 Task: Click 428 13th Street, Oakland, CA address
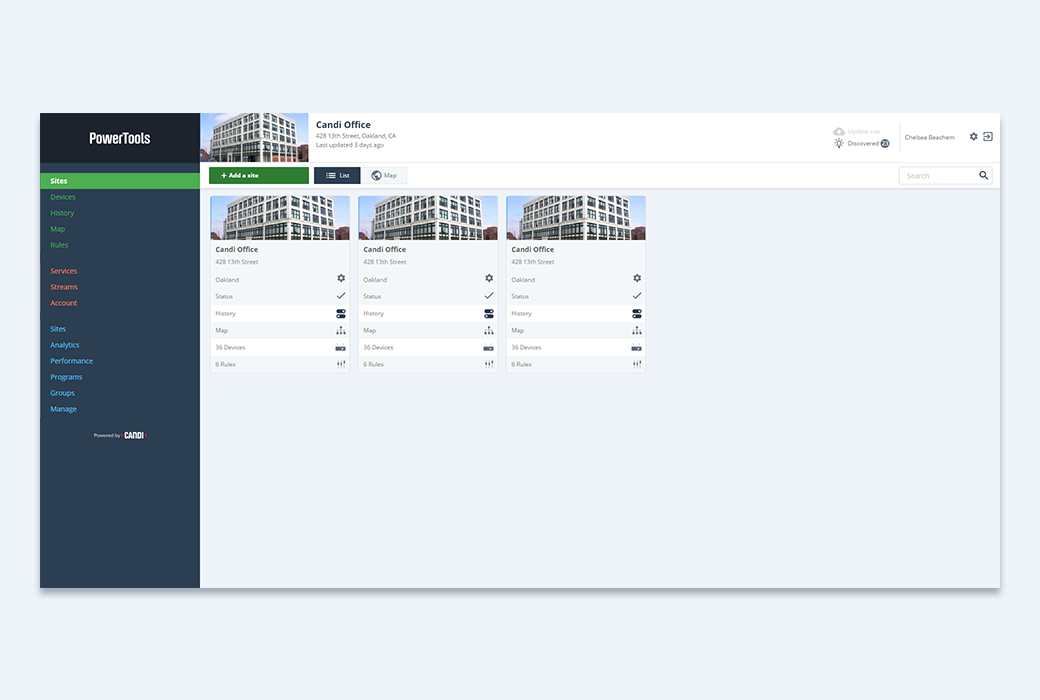tap(356, 135)
